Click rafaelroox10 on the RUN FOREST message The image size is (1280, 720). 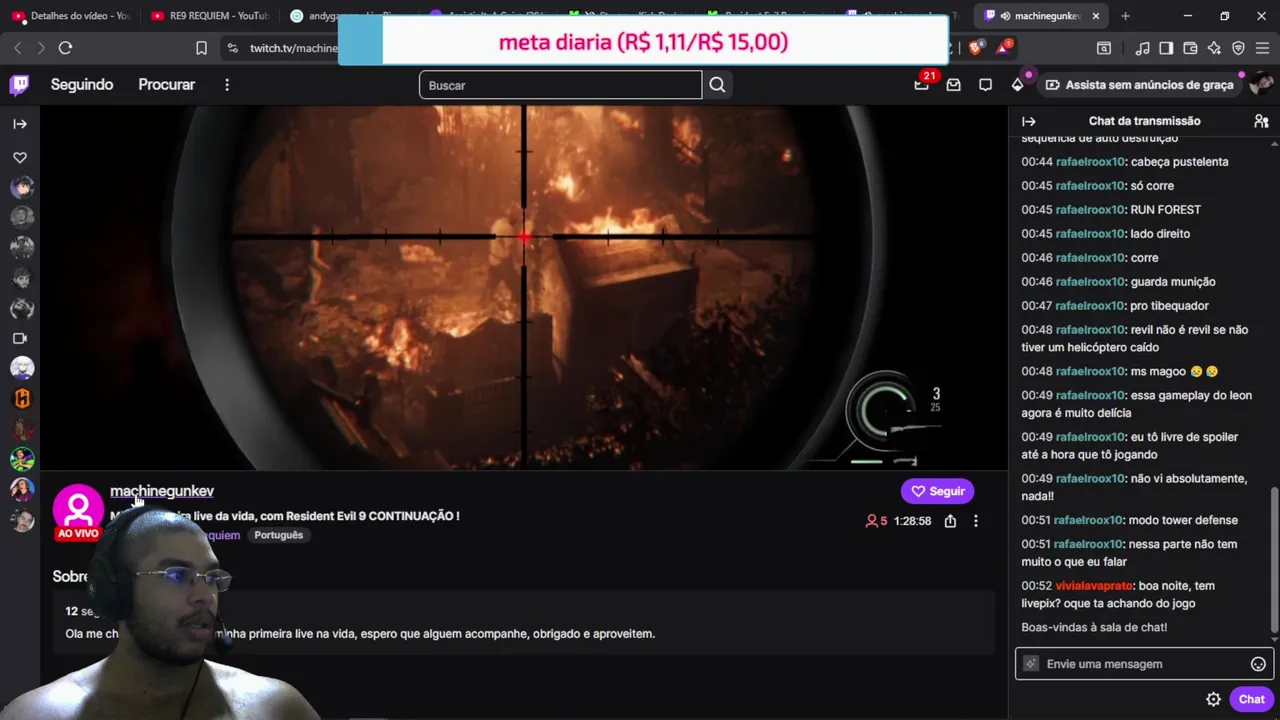[1090, 210]
